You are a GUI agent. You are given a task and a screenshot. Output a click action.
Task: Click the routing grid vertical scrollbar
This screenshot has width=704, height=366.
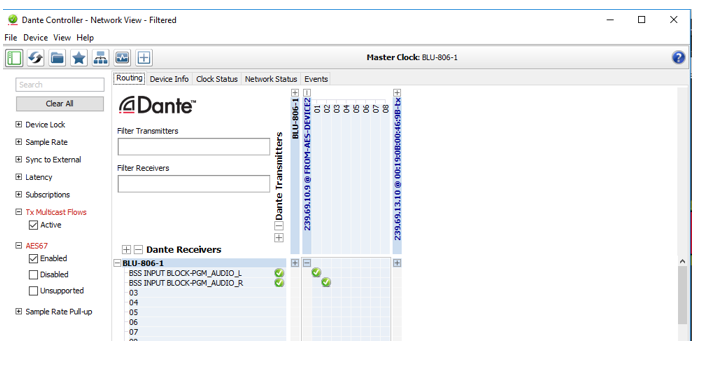(682, 295)
